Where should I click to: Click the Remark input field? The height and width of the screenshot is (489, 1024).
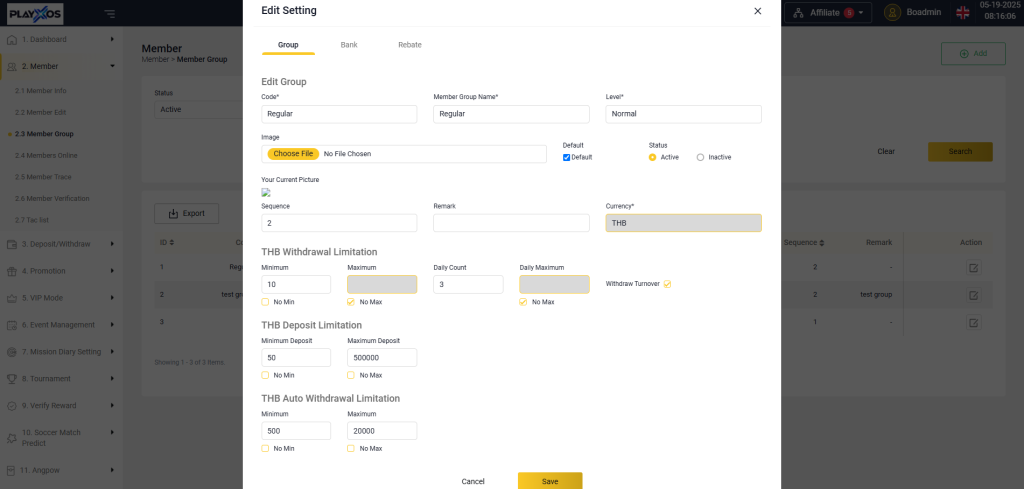point(511,223)
